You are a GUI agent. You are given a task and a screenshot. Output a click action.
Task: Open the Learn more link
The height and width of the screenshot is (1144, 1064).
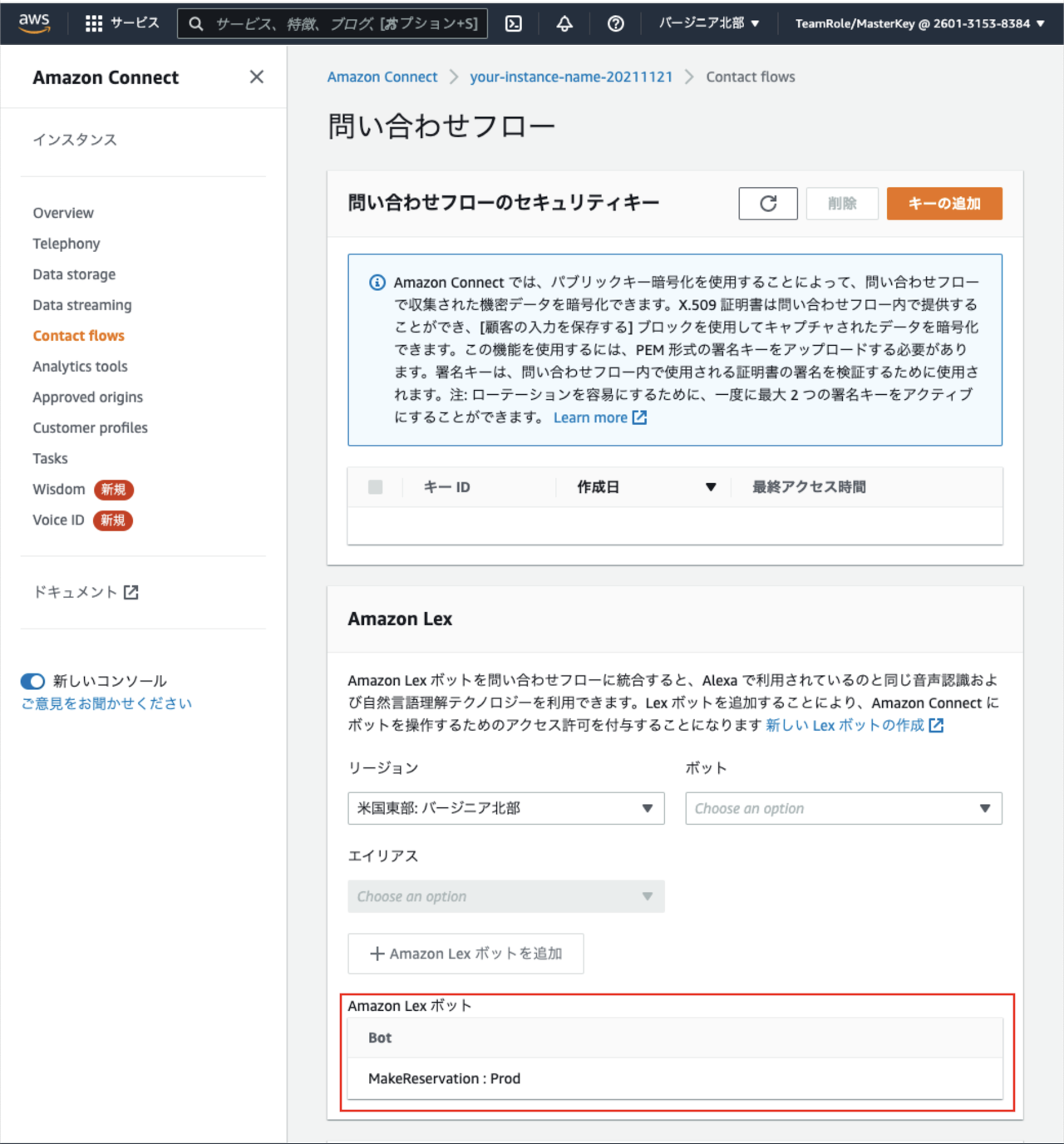pyautogui.click(x=591, y=417)
